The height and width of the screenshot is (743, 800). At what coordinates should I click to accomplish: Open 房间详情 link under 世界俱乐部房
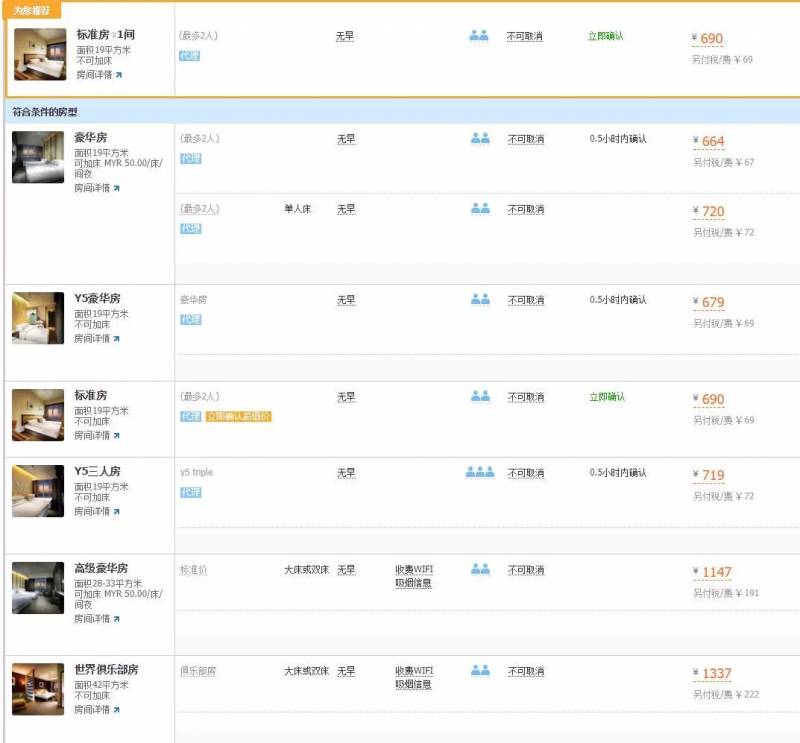pos(97,710)
